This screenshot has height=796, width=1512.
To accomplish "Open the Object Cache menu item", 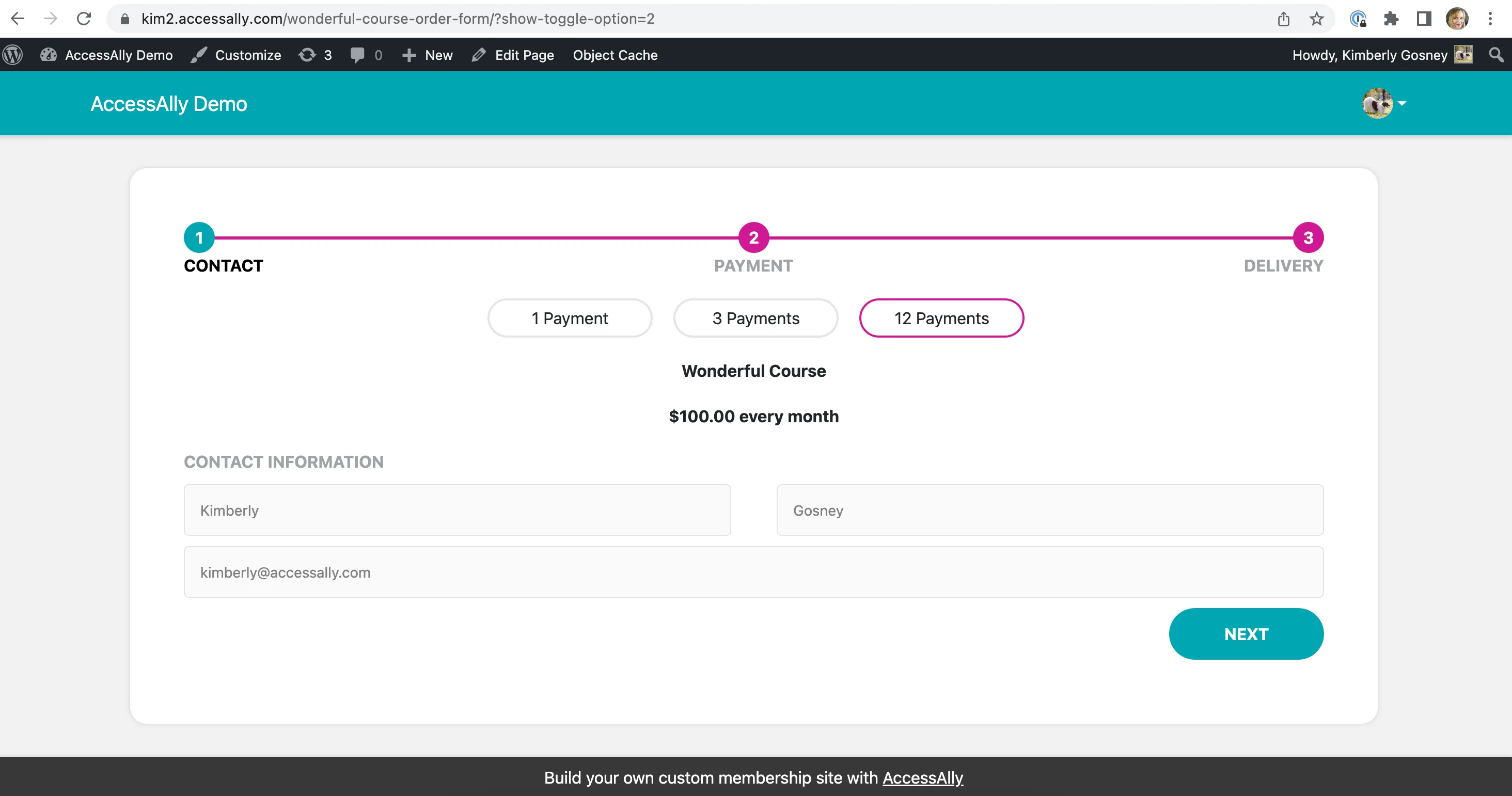I will coord(615,55).
